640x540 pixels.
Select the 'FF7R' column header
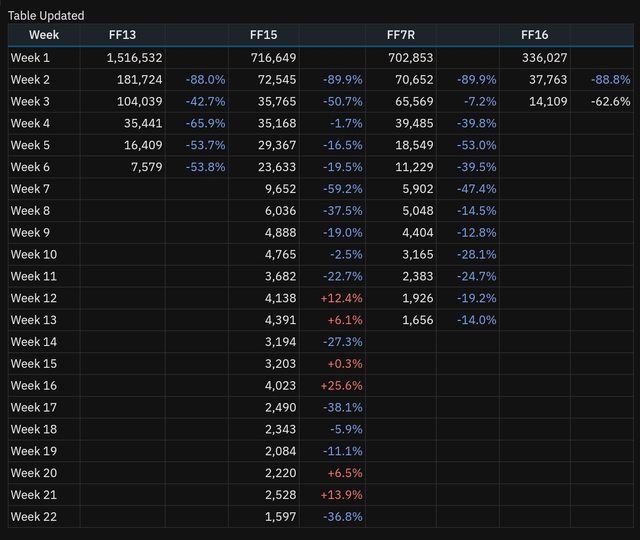point(400,35)
